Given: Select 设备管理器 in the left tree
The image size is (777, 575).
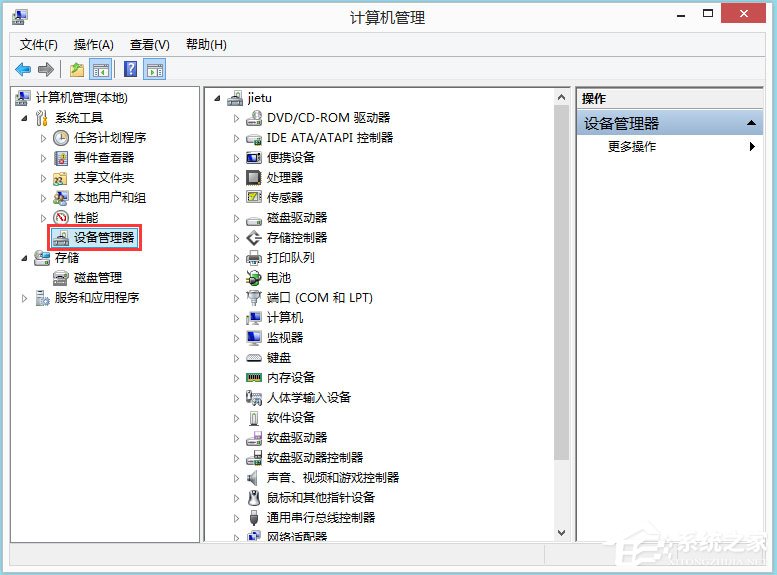Looking at the screenshot, I should tap(104, 237).
